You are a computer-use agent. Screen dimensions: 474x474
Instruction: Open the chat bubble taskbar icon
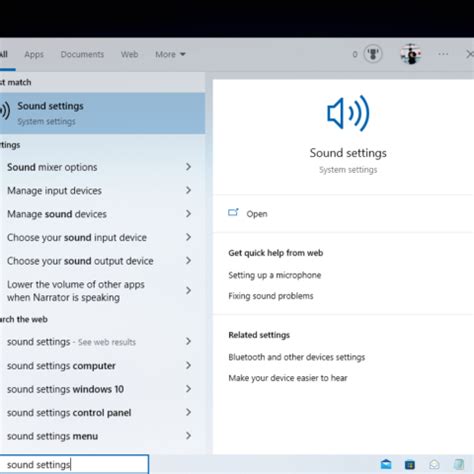click(x=434, y=464)
